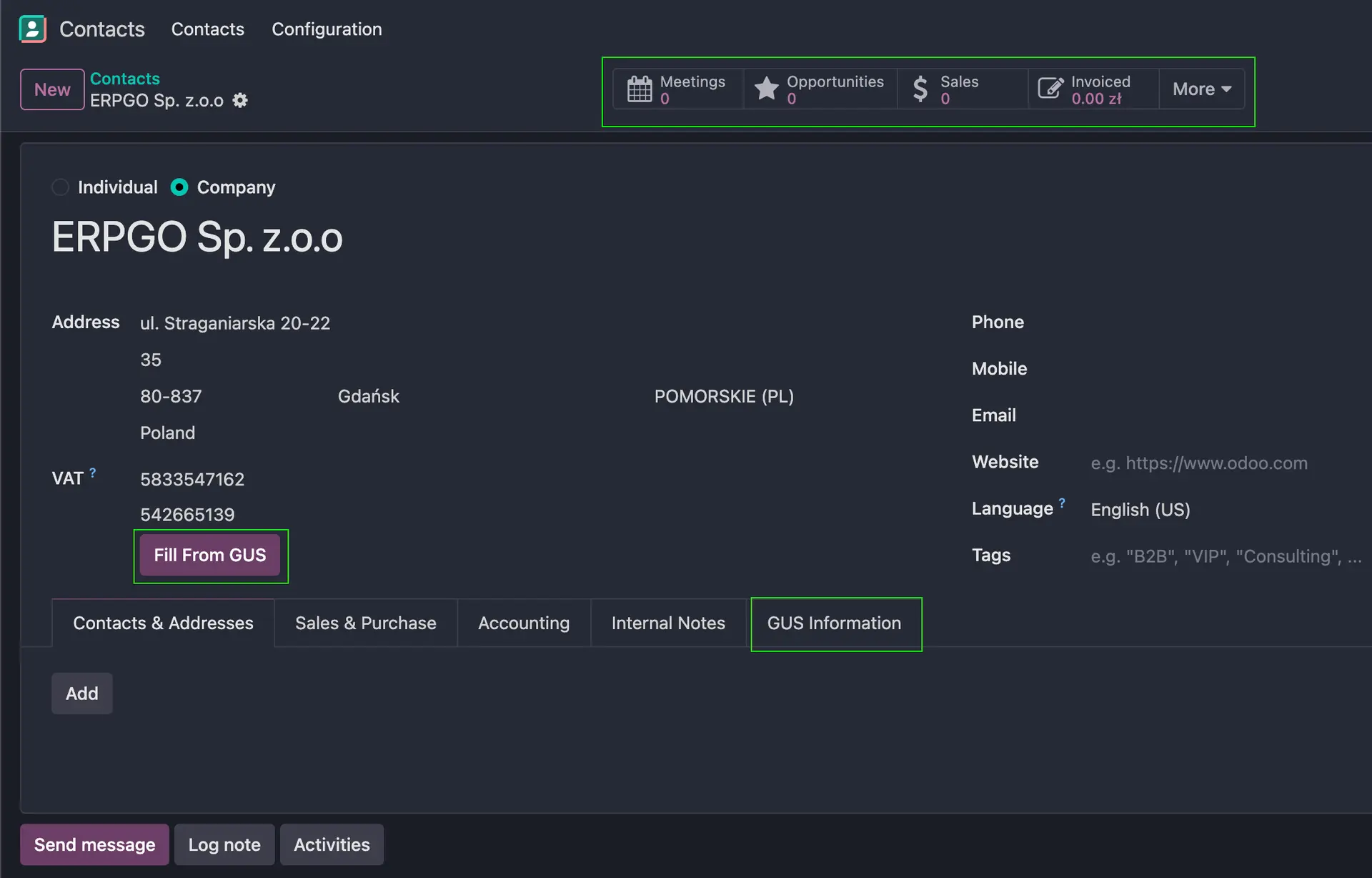Click the Send message button
The height and width of the screenshot is (878, 1372).
click(x=94, y=844)
